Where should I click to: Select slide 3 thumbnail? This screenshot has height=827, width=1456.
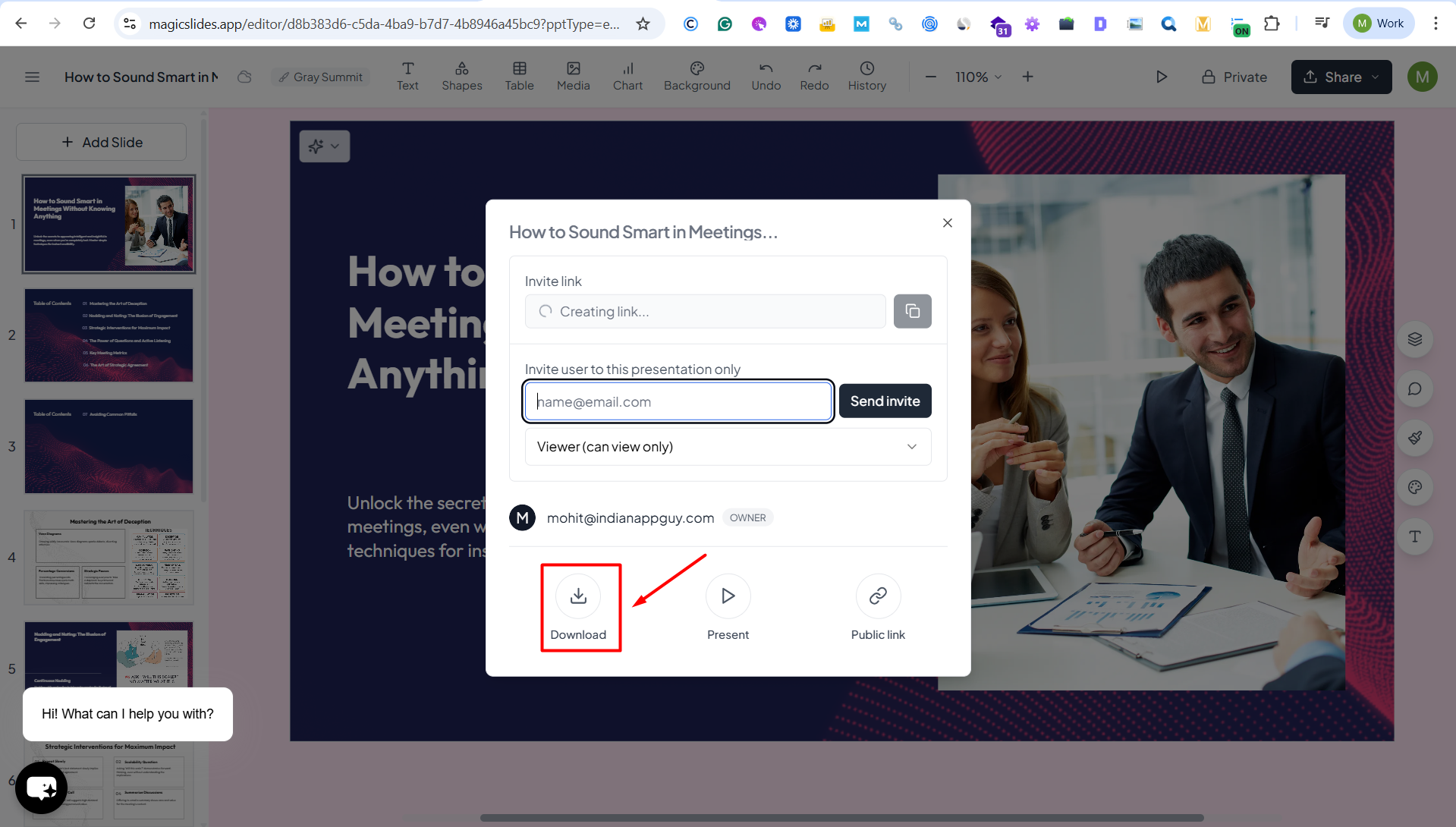pos(108,446)
